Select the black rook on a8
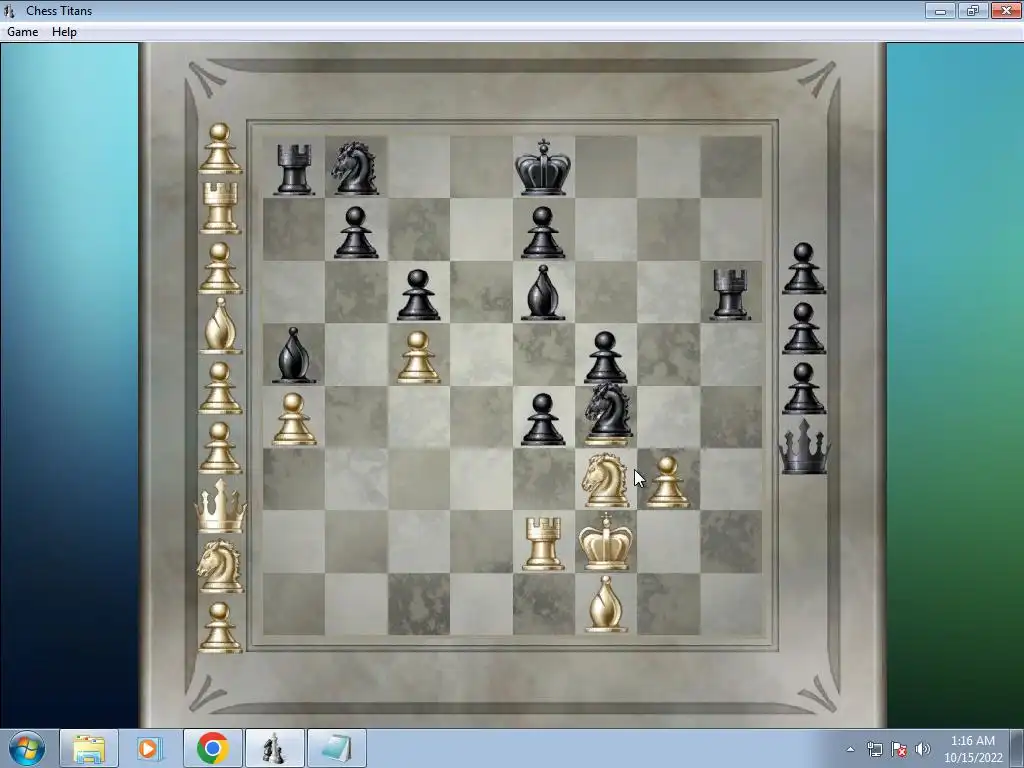The image size is (1024, 768). (x=294, y=169)
